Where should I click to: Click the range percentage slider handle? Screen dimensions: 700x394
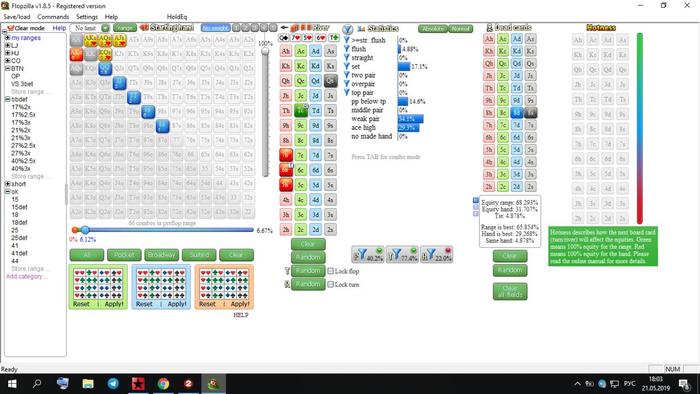tap(85, 230)
